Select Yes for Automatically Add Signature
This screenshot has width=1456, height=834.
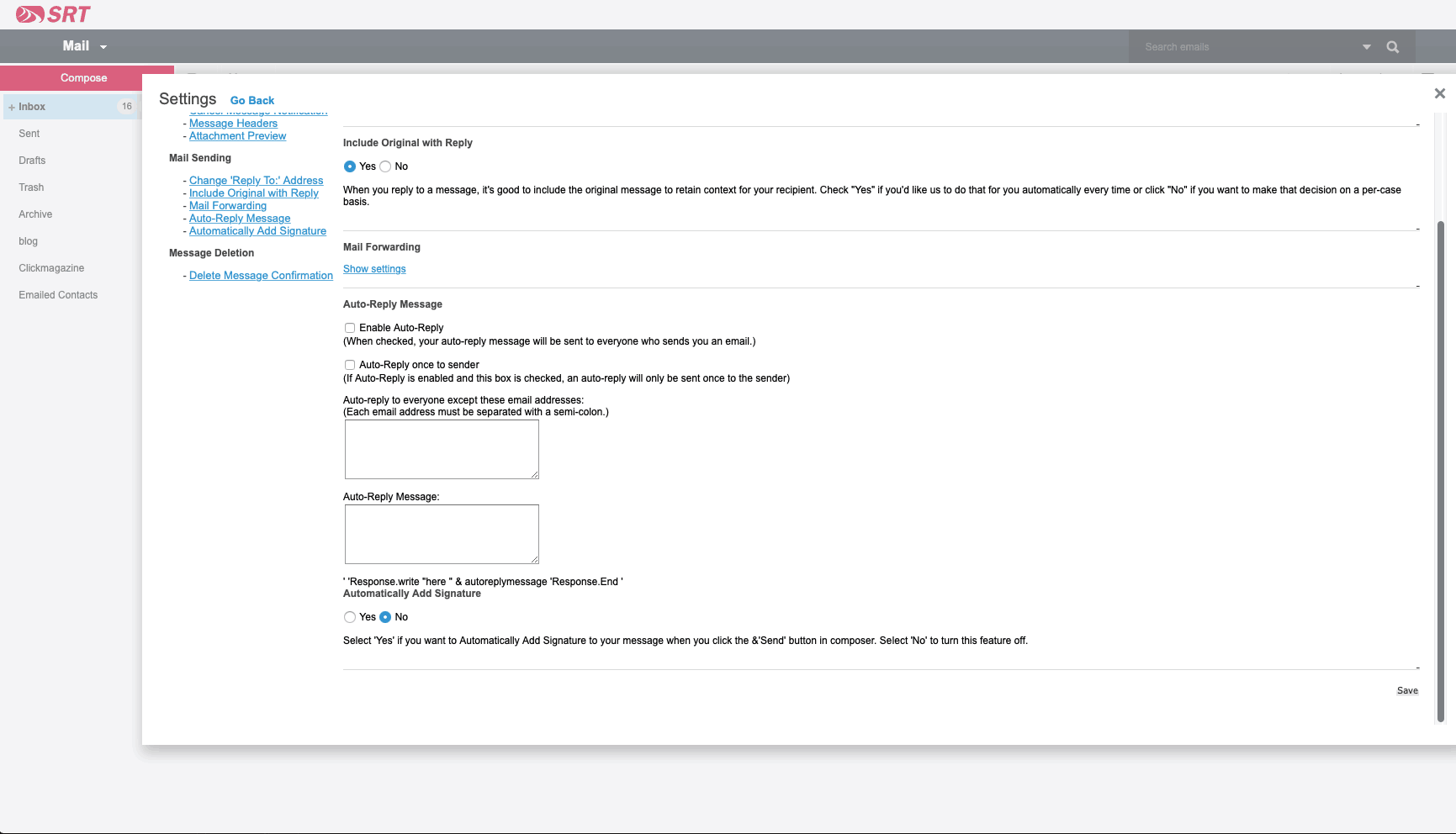click(350, 617)
